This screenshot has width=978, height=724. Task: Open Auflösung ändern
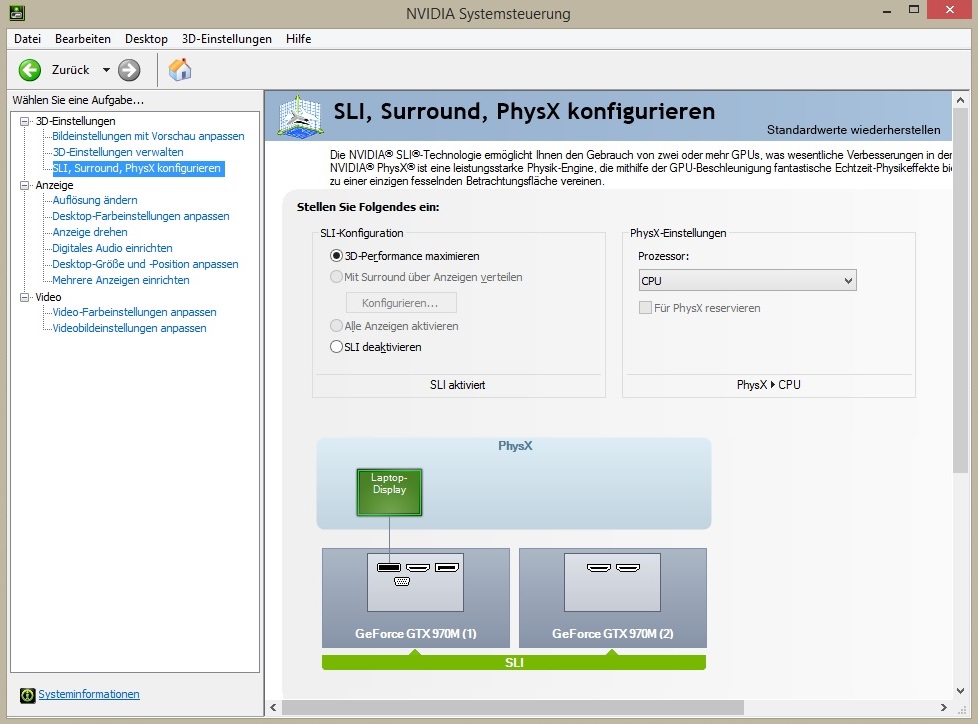[x=95, y=200]
